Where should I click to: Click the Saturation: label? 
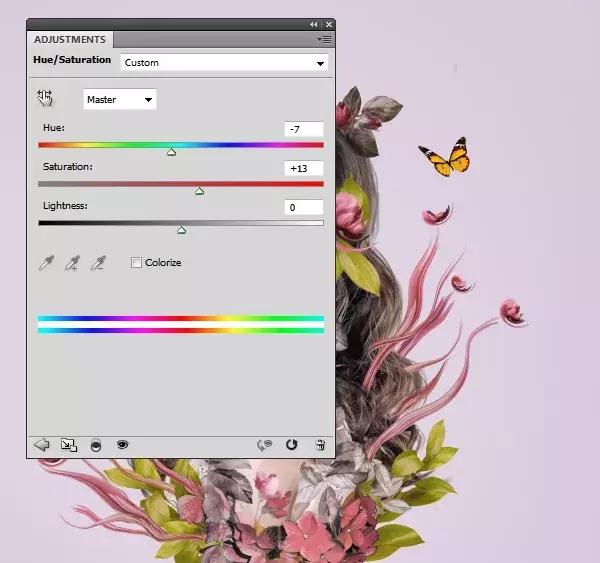[x=68, y=167]
